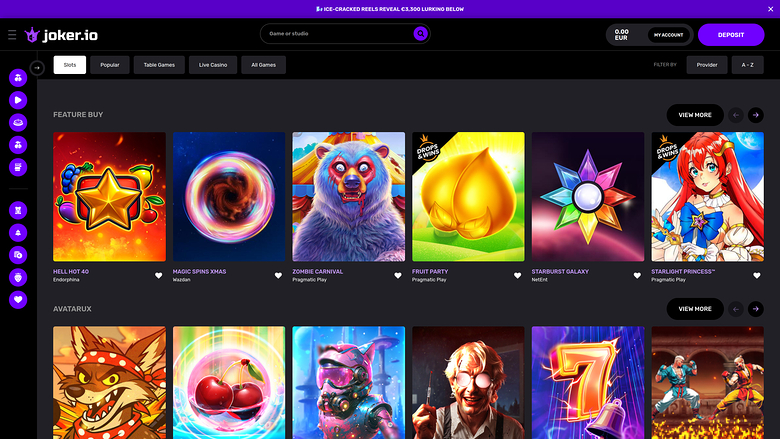Click the Game or studio search field
Viewport: 780px width, 439px height.
point(335,34)
